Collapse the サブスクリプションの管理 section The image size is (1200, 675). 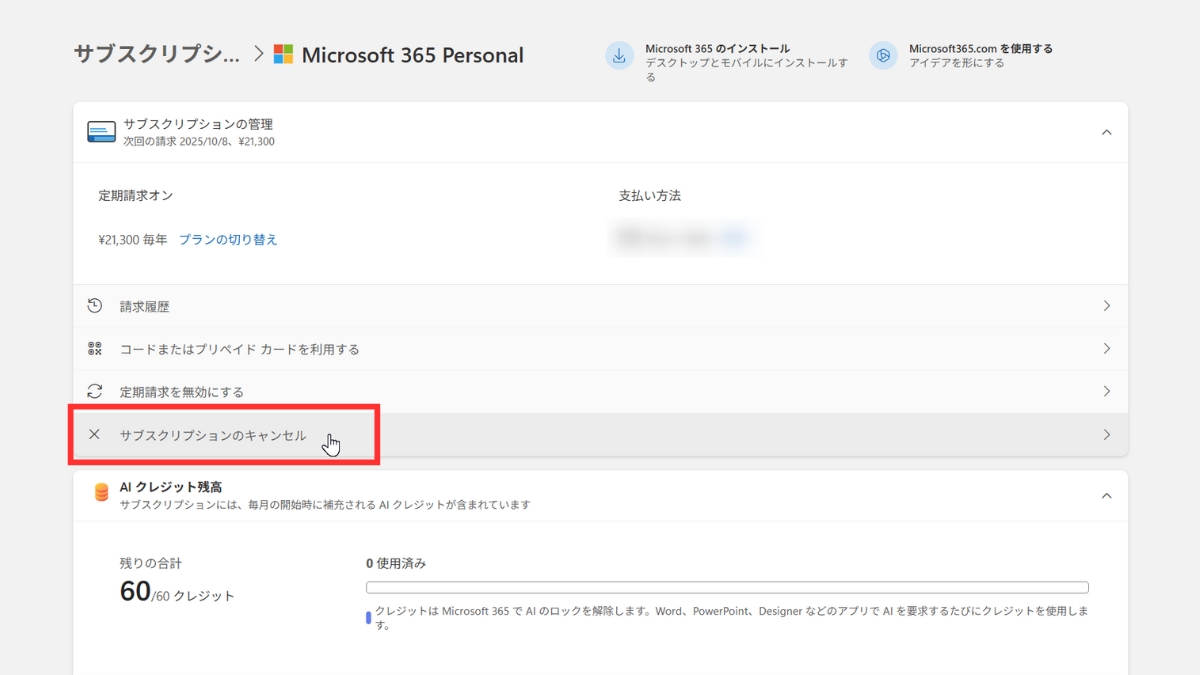tap(1106, 132)
